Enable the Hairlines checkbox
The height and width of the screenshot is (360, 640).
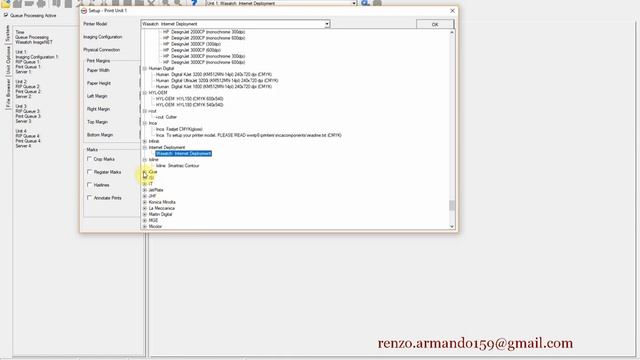[x=89, y=185]
